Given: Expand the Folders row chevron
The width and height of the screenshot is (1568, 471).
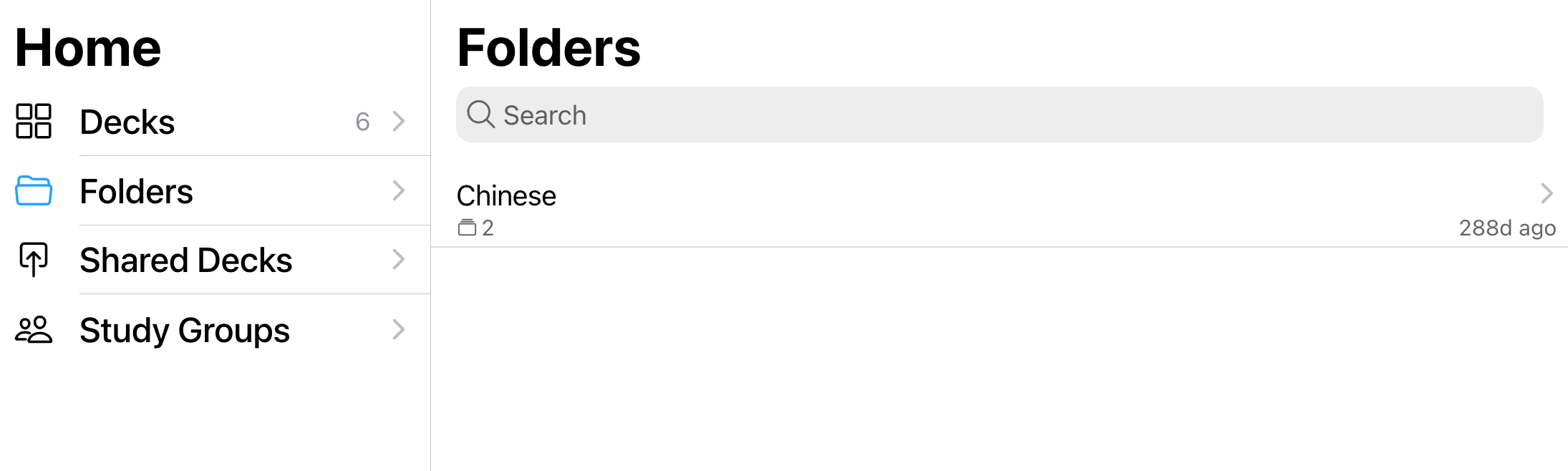Looking at the screenshot, I should click(399, 190).
